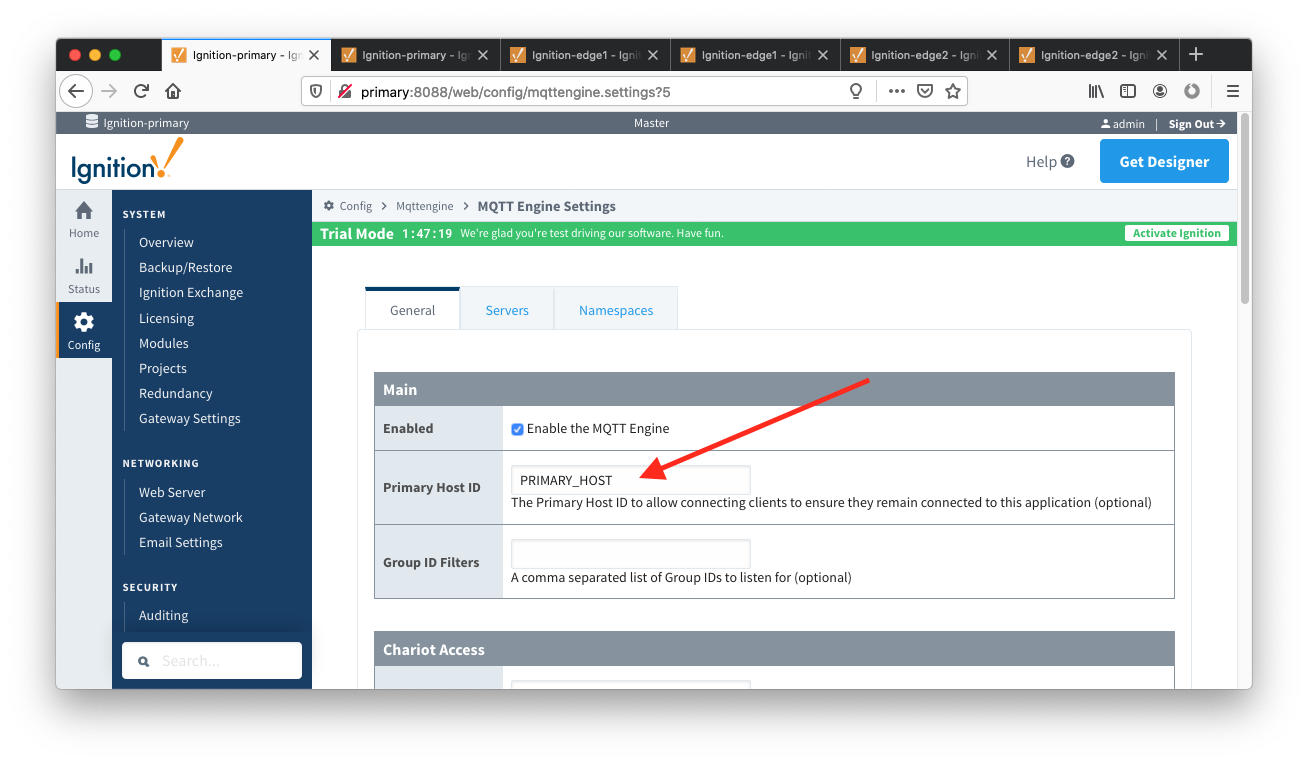Open Licensing settings
This screenshot has height=763, width=1308.
click(166, 318)
